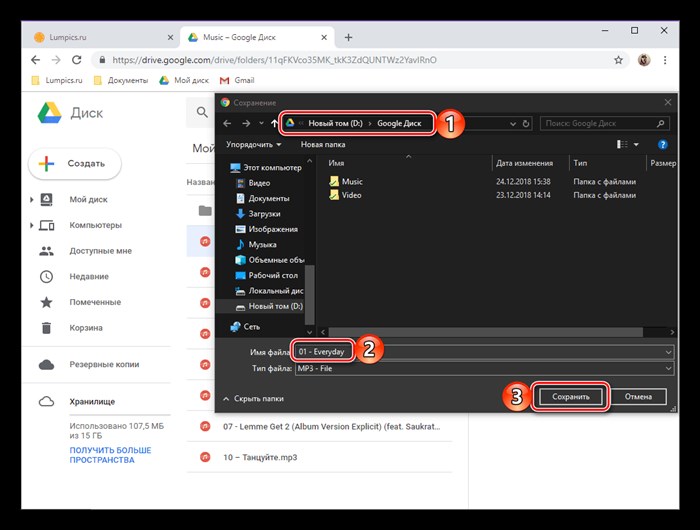The width and height of the screenshot is (700, 530).
Task: Sort by Тип column
Action: [580, 163]
